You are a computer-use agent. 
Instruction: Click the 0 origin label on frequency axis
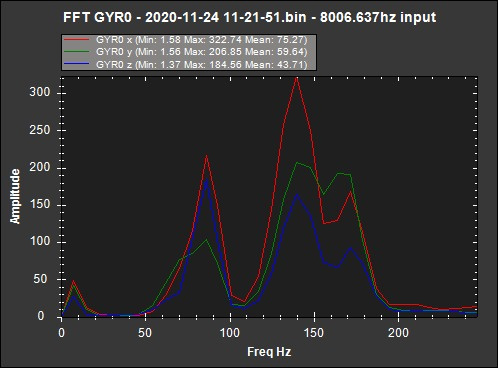tap(62, 333)
